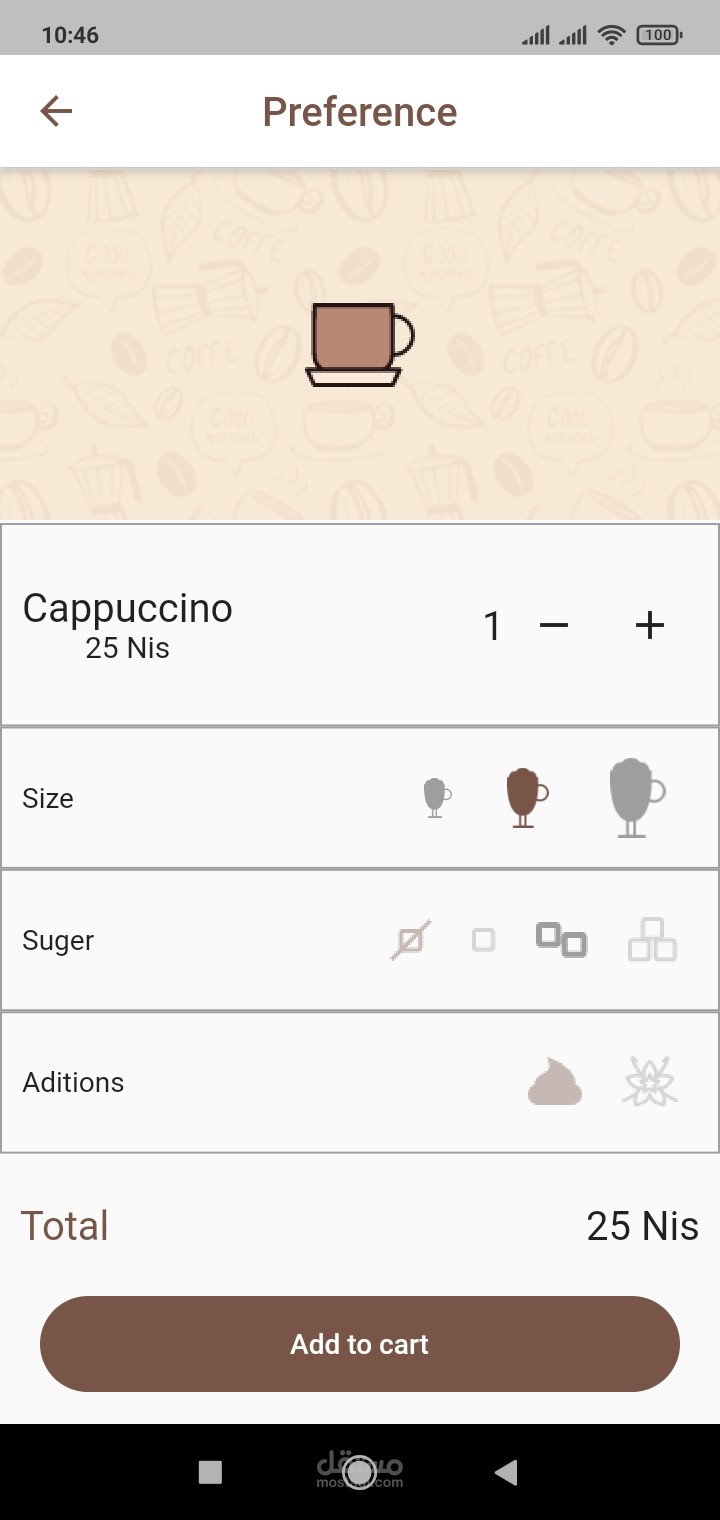Tap Android square recent apps button
The image size is (720, 1520).
pos(210,1472)
